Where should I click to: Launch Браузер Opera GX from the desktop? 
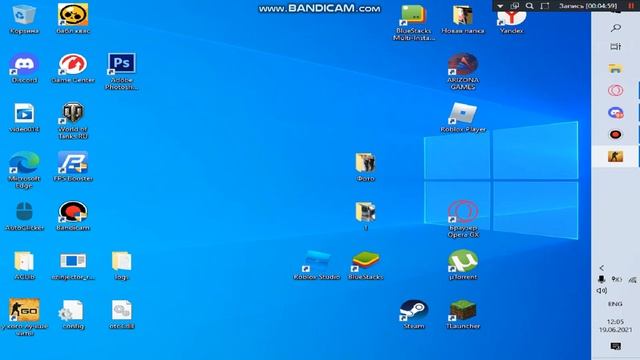(x=463, y=219)
